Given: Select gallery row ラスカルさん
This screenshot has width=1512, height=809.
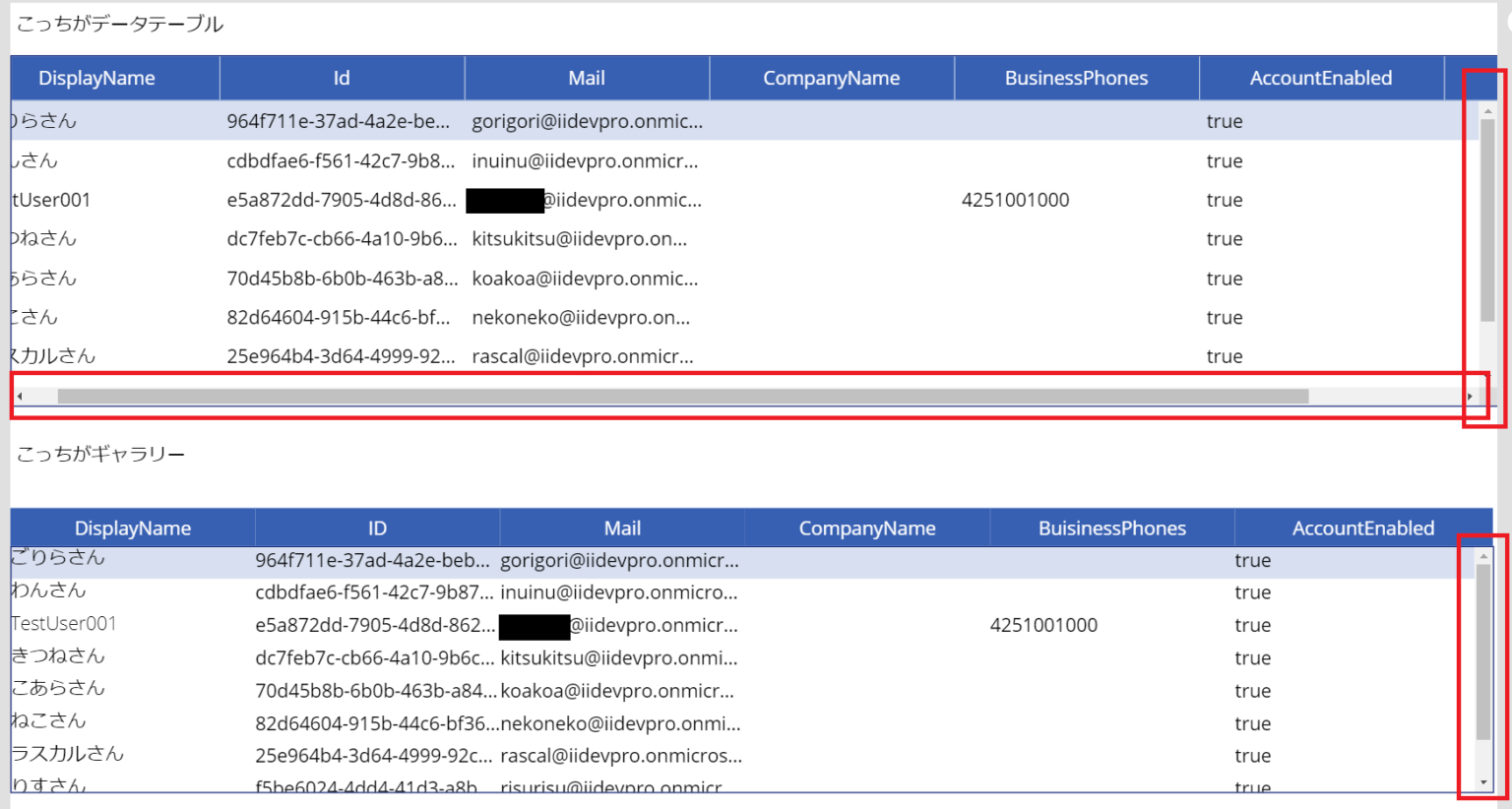Looking at the screenshot, I should pyautogui.click(x=68, y=753).
